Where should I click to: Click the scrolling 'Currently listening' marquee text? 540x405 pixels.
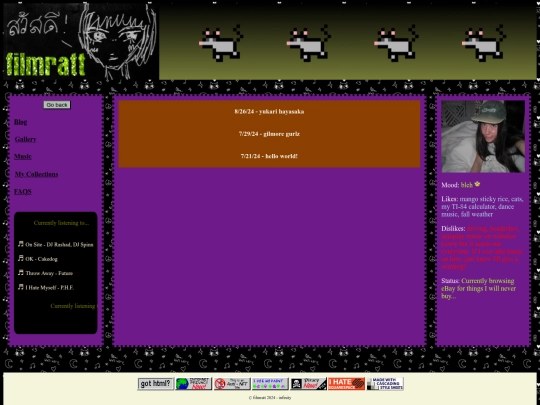click(x=73, y=306)
